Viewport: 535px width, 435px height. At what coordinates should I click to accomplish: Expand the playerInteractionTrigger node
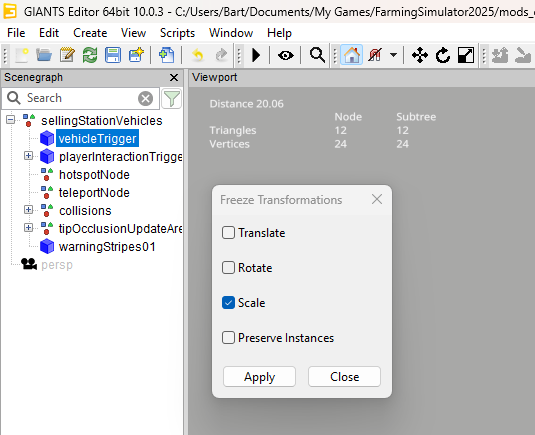click(x=28, y=156)
